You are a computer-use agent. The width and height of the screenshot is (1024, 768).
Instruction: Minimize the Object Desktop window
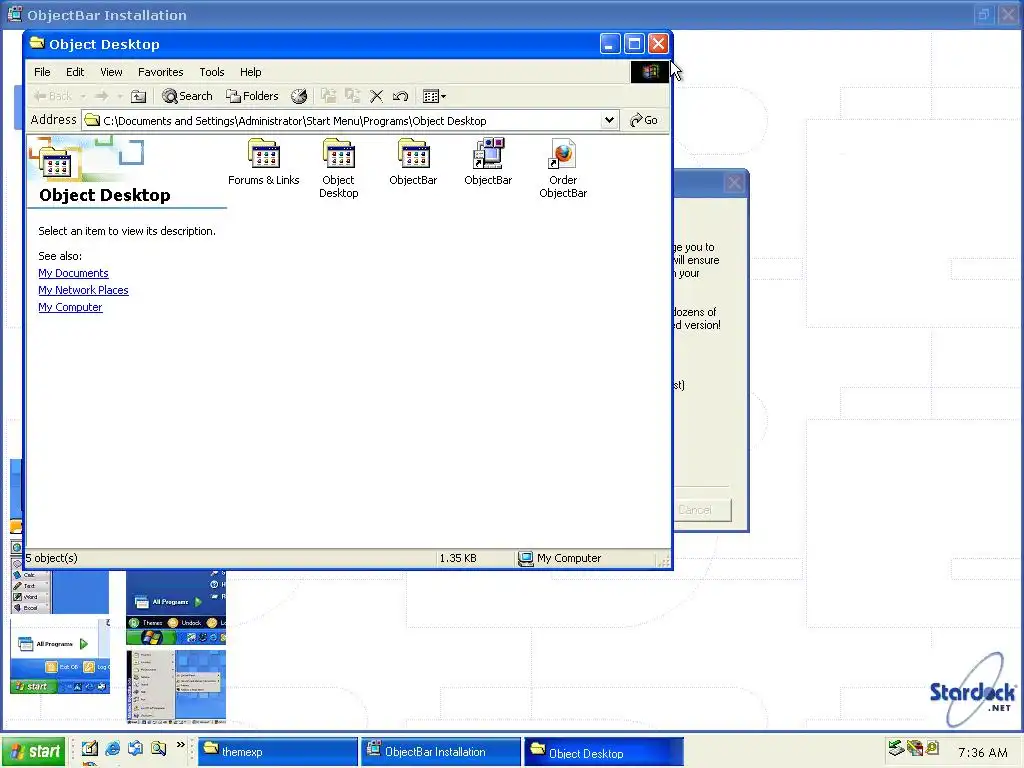pyautogui.click(x=609, y=44)
